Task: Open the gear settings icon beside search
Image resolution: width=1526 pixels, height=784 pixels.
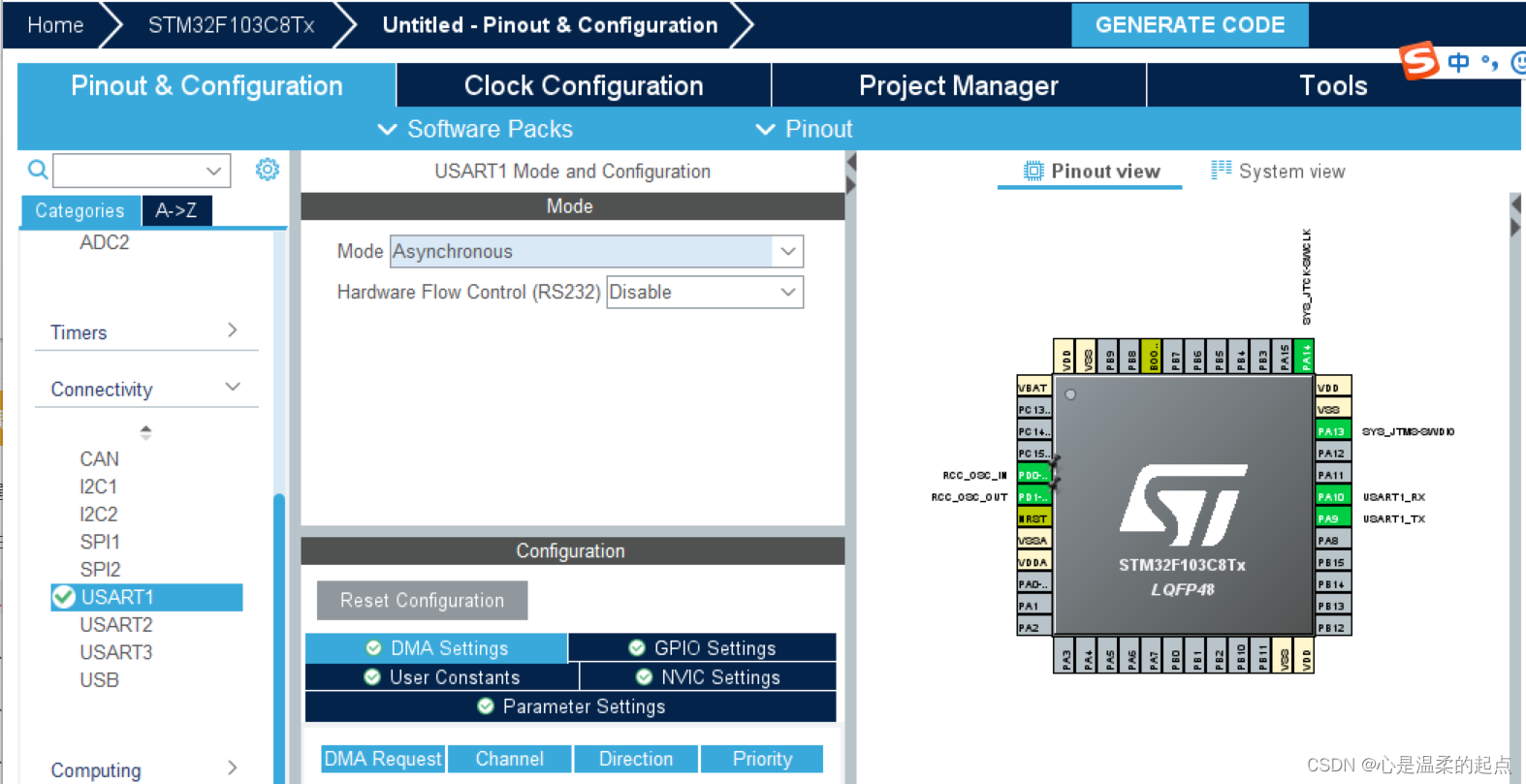Action: tap(268, 170)
